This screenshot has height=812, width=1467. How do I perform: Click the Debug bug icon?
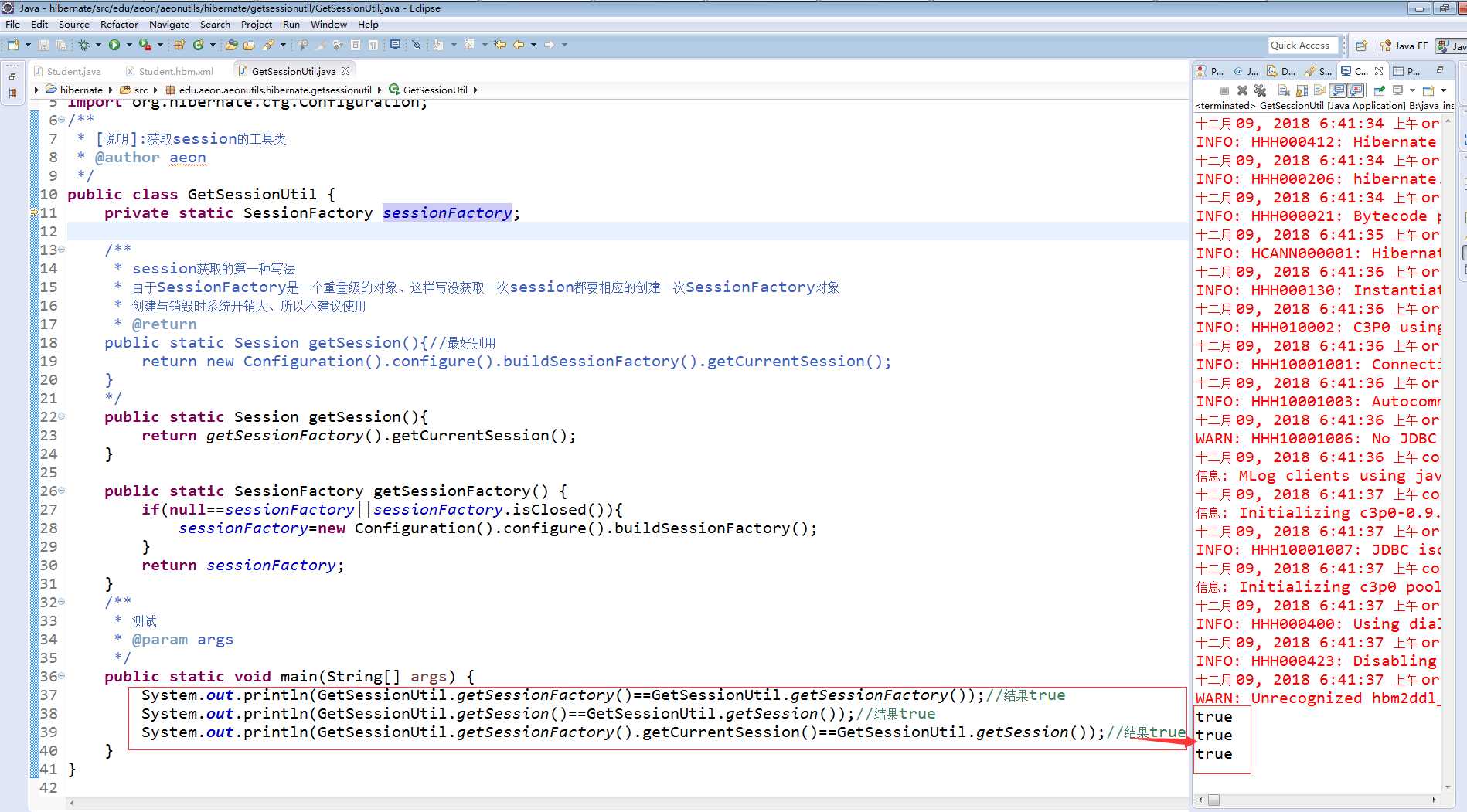pos(83,45)
